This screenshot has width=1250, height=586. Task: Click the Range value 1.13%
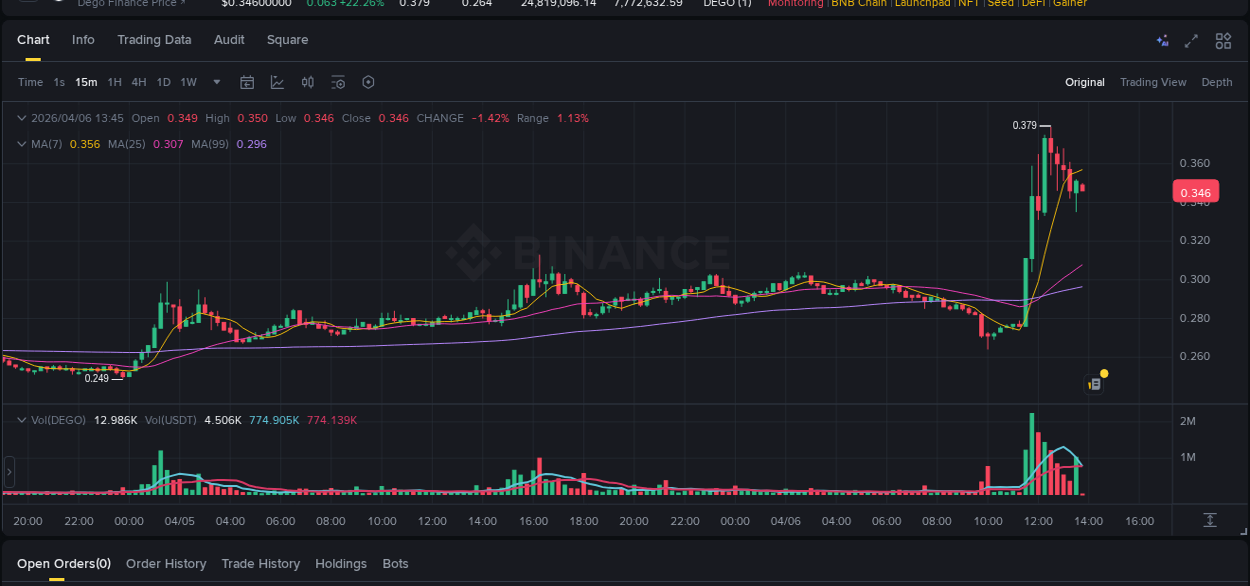coord(573,118)
